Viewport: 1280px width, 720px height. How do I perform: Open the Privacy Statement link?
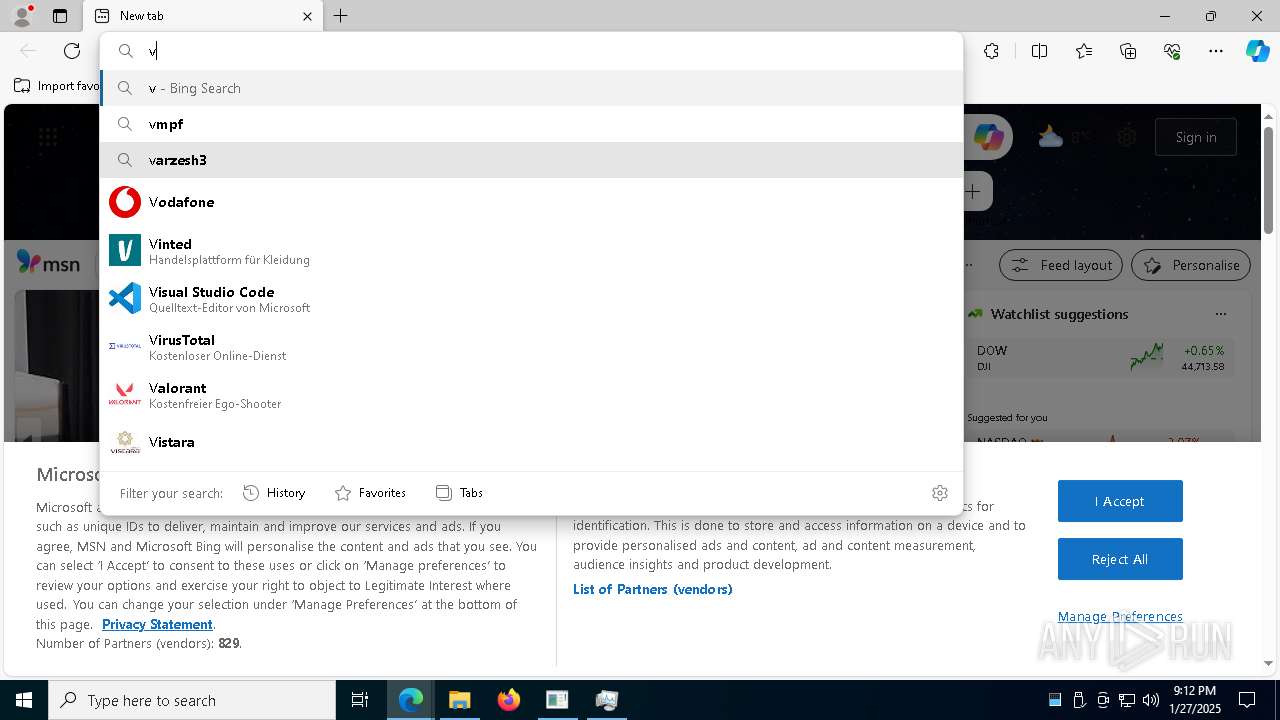click(x=157, y=624)
